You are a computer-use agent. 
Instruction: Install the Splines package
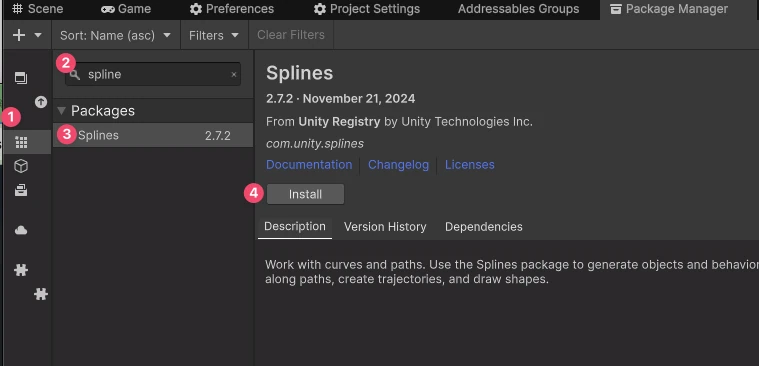click(305, 194)
